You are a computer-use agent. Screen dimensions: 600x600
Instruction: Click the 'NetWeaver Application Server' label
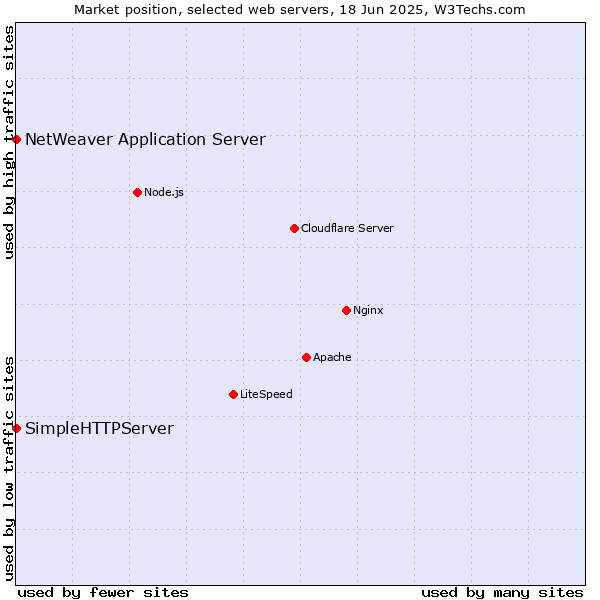tap(145, 139)
